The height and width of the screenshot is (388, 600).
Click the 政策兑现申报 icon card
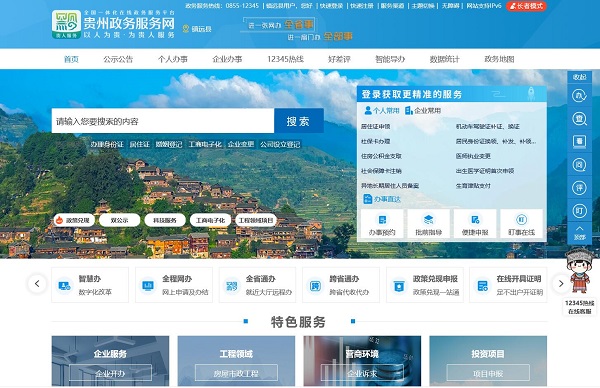tap(425, 285)
